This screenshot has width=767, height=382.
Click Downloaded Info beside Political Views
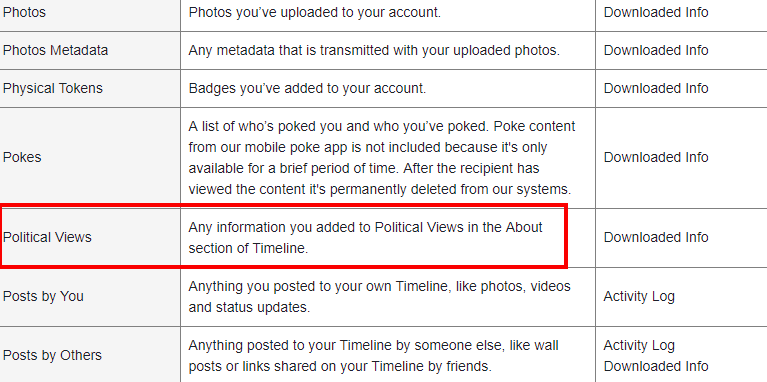point(656,237)
